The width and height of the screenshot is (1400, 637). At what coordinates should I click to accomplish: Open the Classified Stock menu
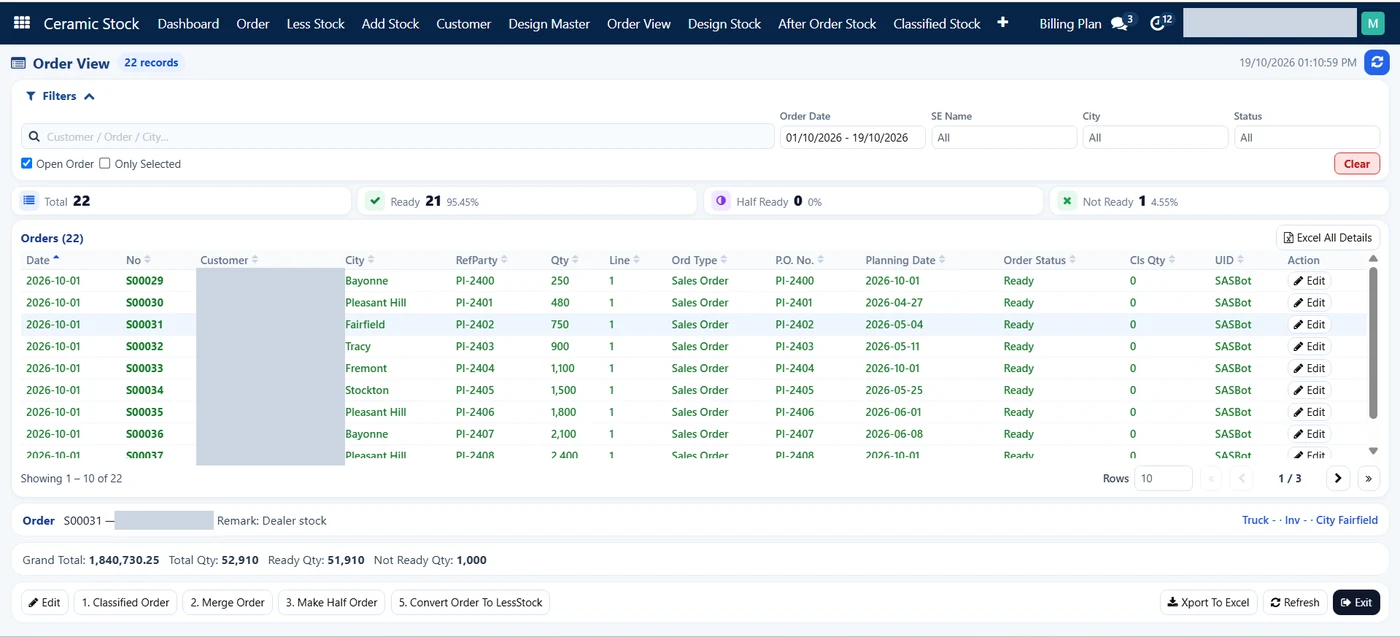[937, 23]
